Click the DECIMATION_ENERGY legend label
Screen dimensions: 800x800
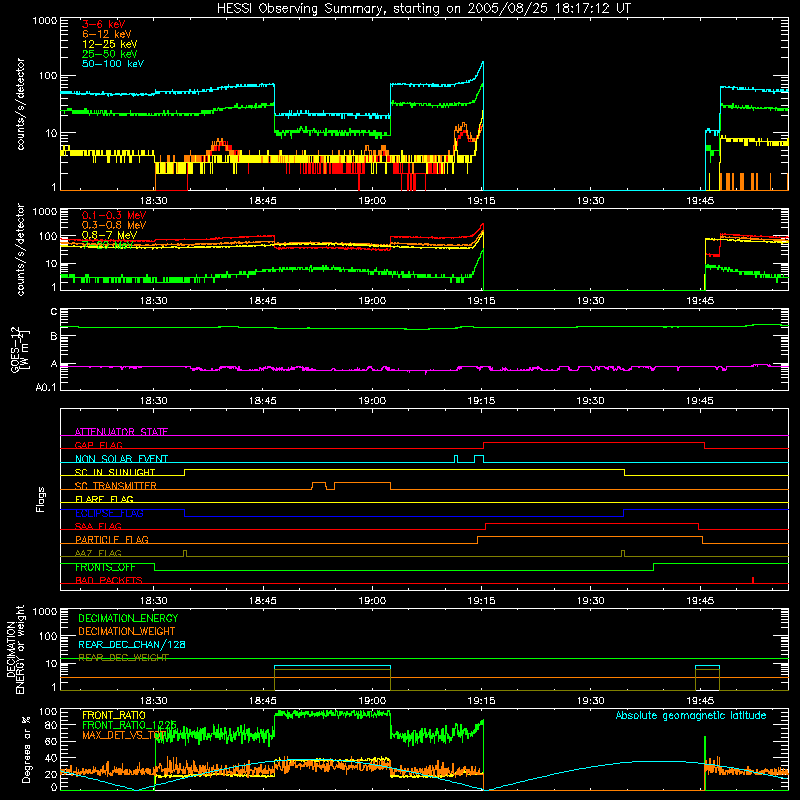128,618
